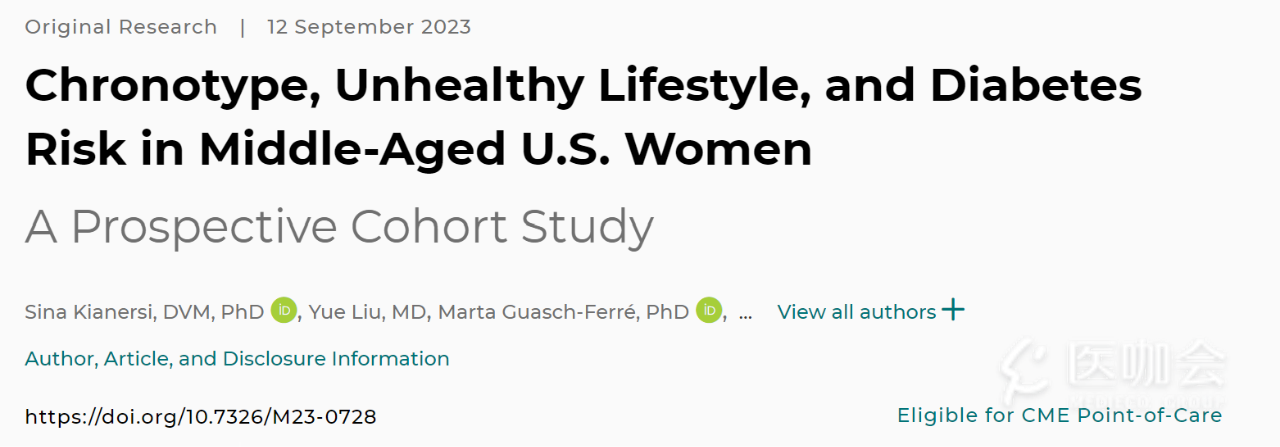This screenshot has width=1280, height=447.
Task: Click ORCID icon beside Sina Kianersi
Action: 284,311
